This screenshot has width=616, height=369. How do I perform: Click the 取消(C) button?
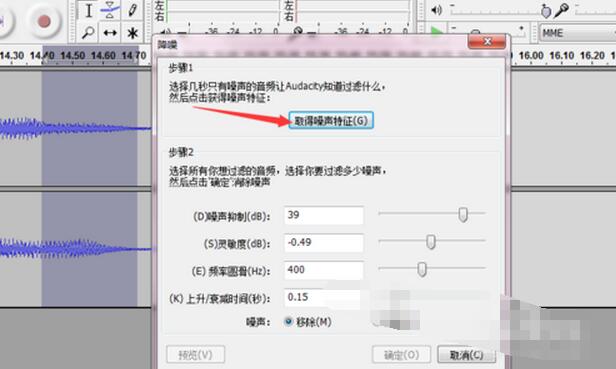(x=466, y=355)
